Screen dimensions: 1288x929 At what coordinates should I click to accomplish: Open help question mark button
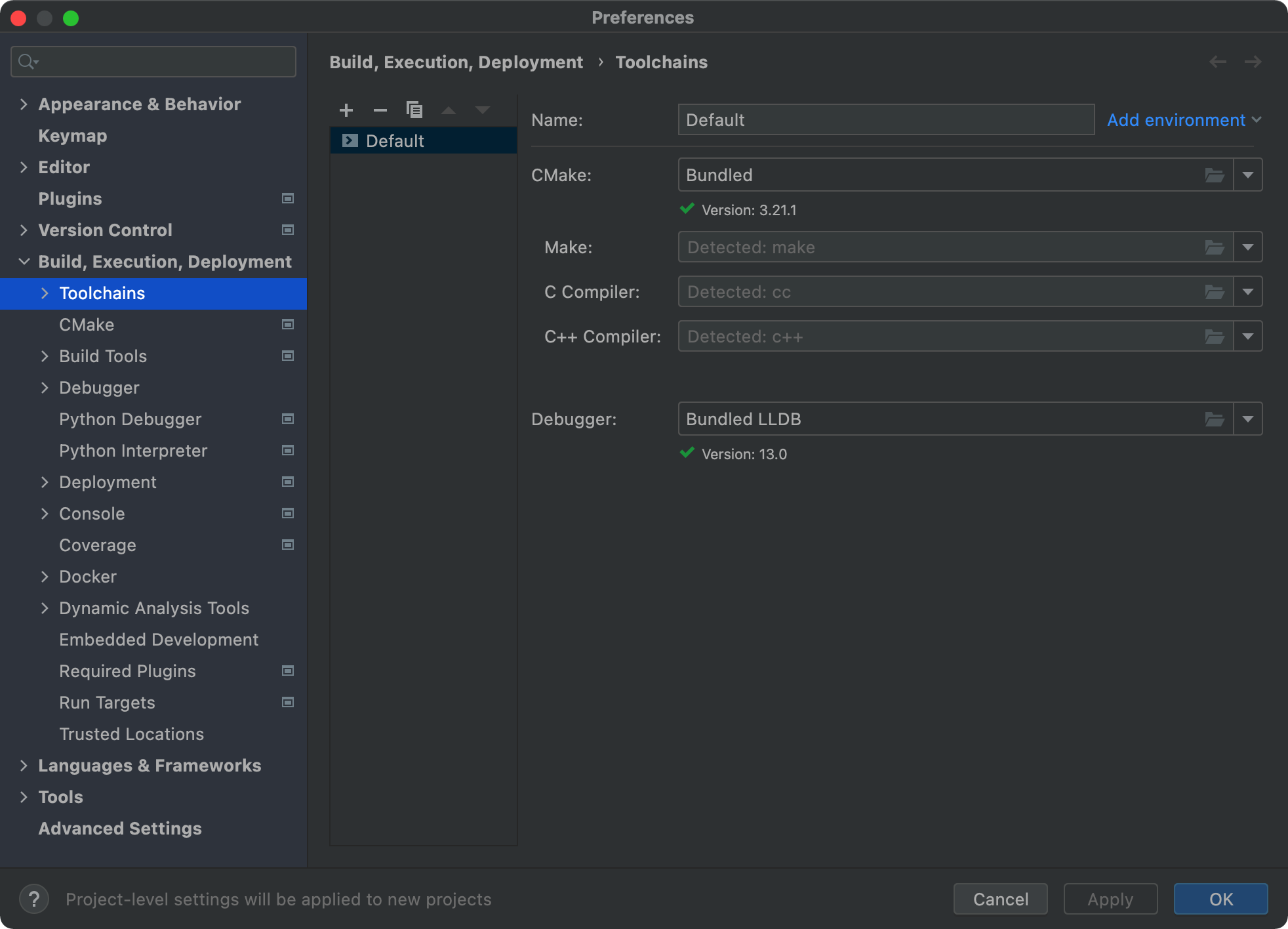tap(34, 899)
